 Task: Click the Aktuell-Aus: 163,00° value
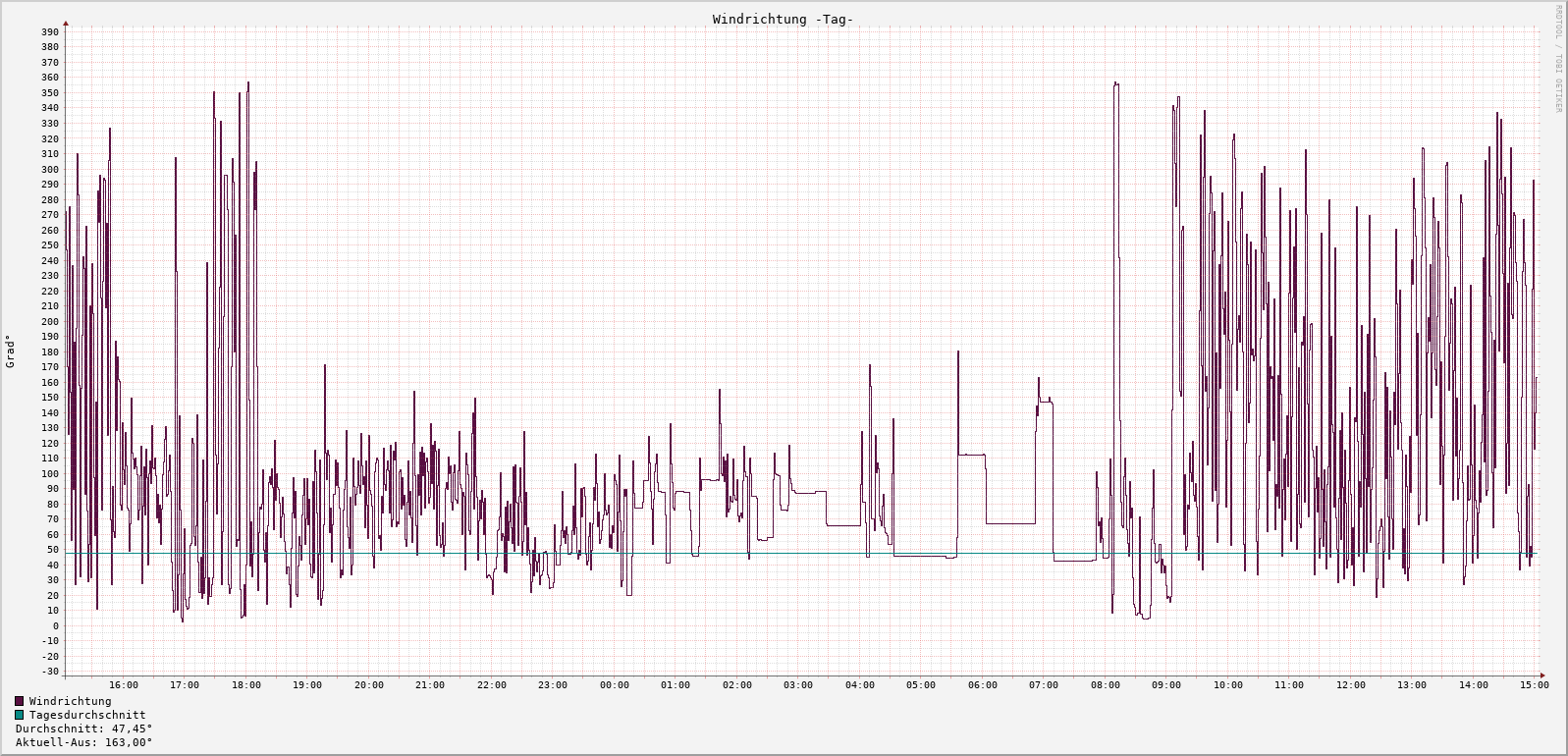point(83,742)
